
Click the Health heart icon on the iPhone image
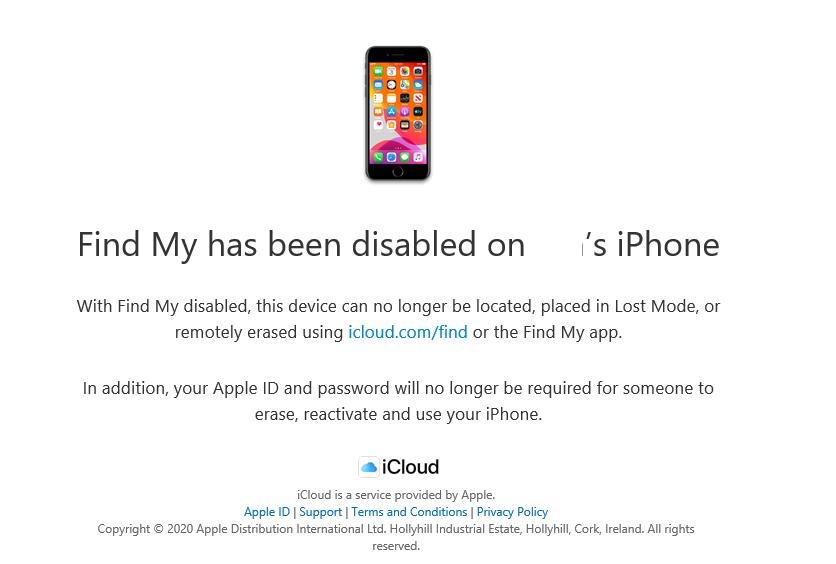point(378,125)
